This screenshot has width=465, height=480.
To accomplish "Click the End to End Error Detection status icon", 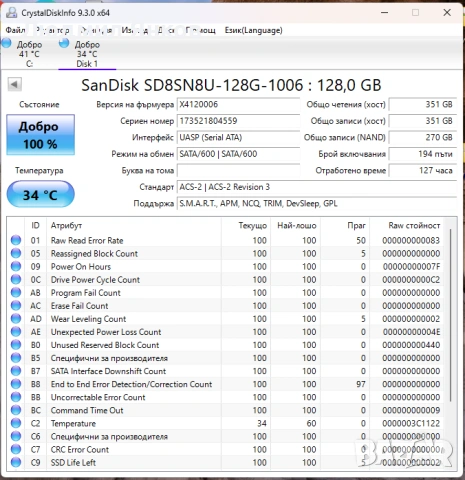I will tap(16, 384).
